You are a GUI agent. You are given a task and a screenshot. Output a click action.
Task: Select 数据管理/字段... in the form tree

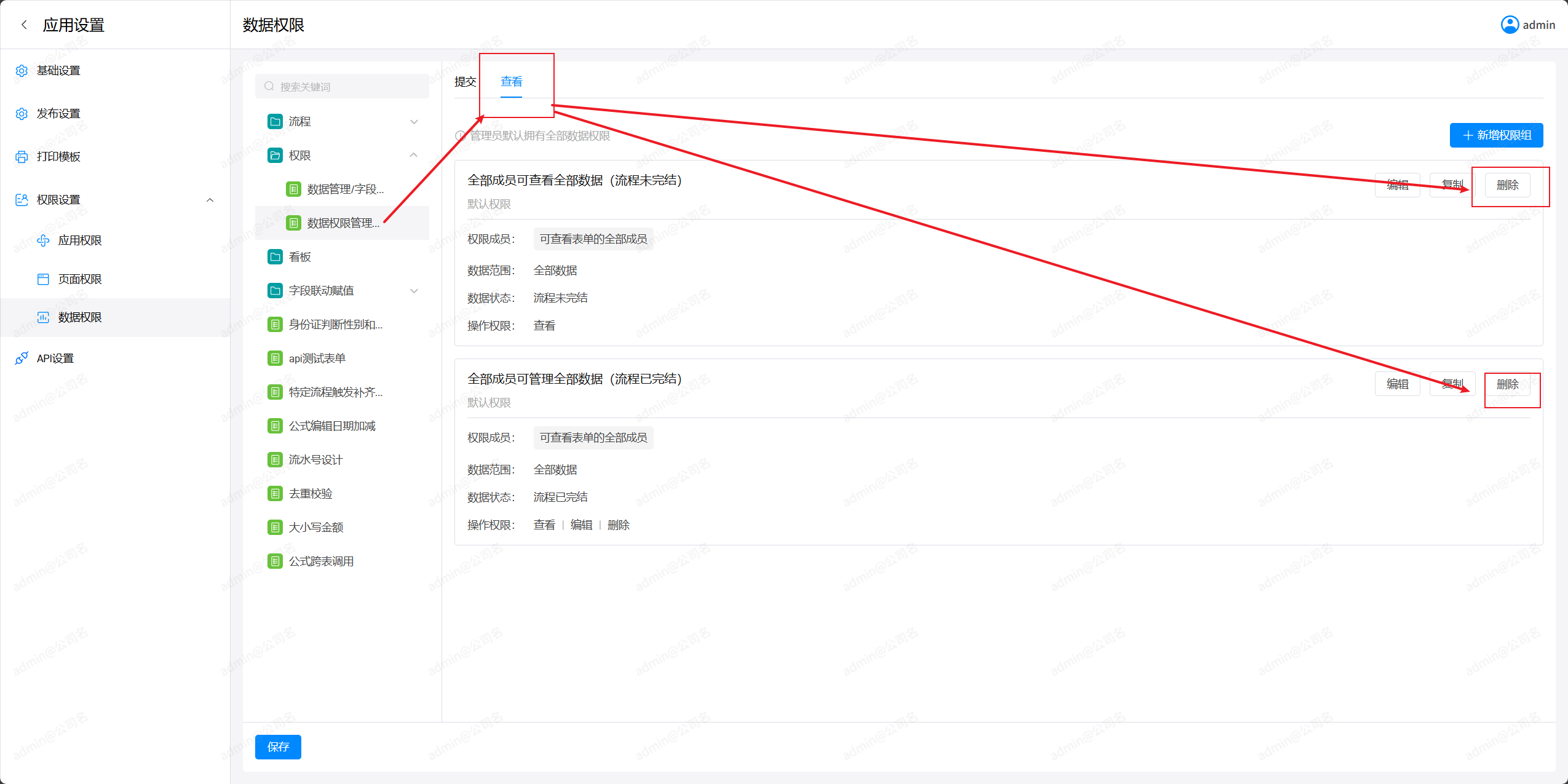click(345, 189)
